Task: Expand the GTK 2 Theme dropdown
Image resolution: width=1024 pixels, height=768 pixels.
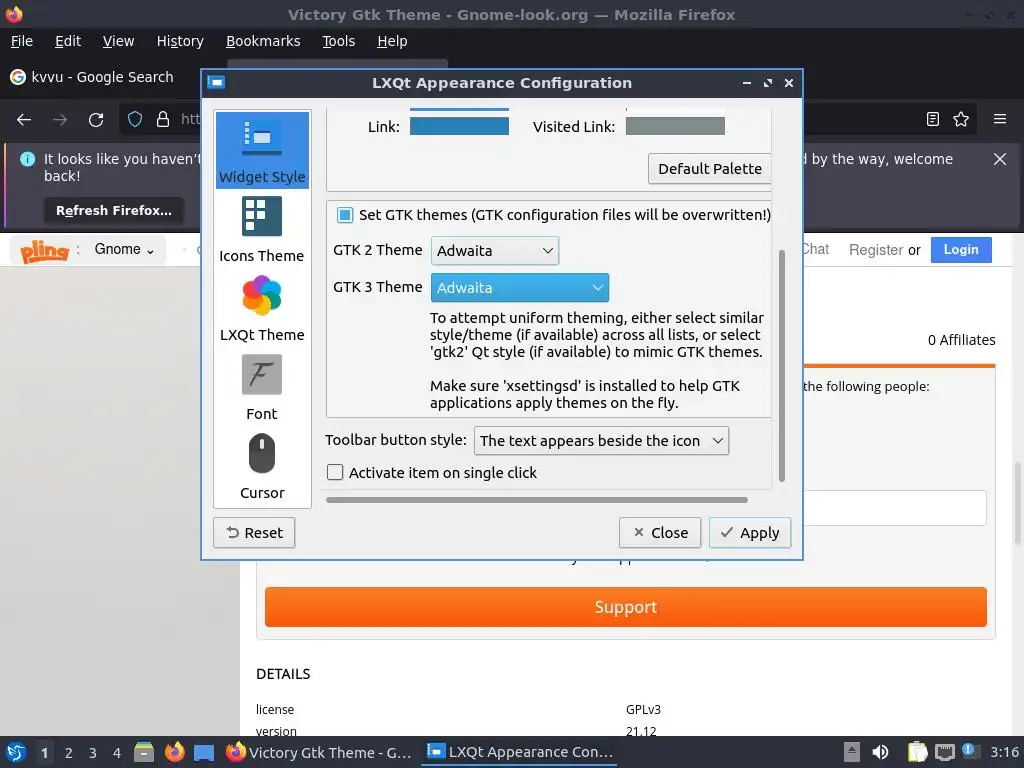Action: pyautogui.click(x=494, y=251)
